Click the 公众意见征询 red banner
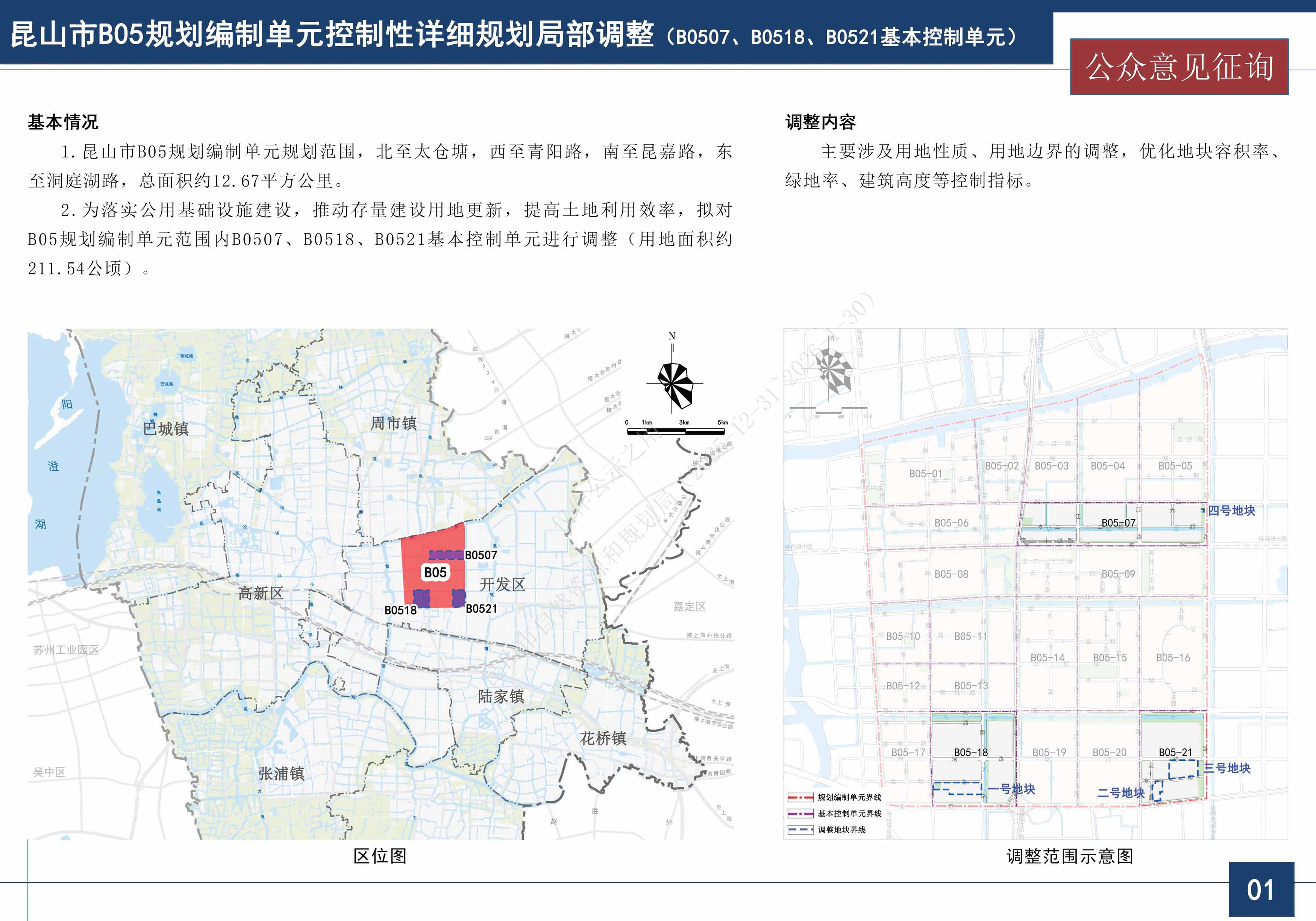The image size is (1316, 921). click(1179, 67)
